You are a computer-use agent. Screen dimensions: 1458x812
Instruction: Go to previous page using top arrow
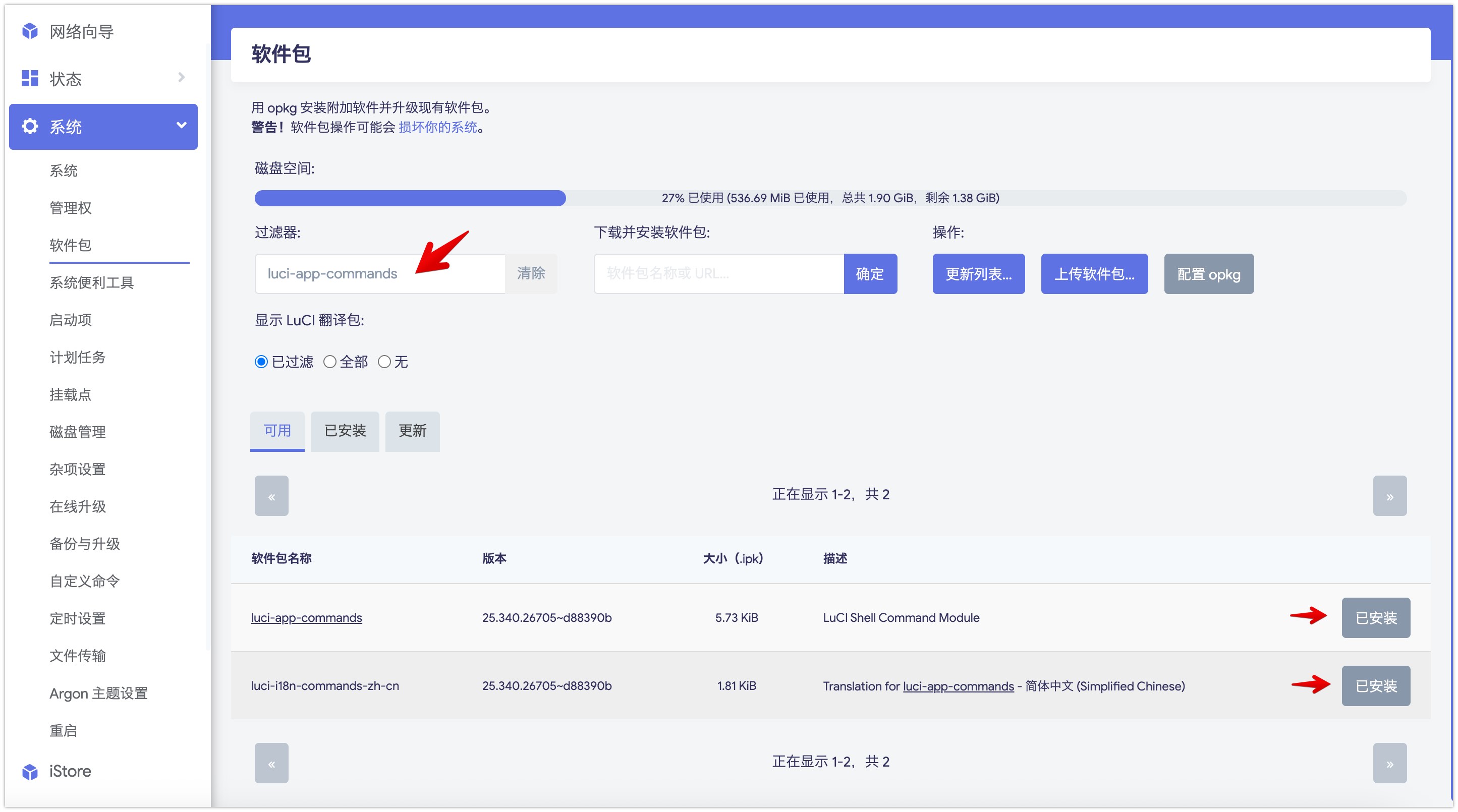[x=271, y=496]
